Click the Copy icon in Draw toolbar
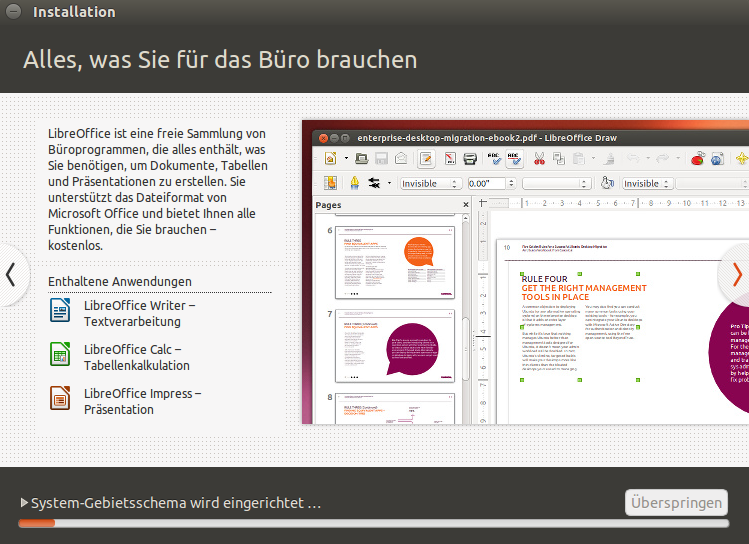Image resolution: width=749 pixels, height=544 pixels. pyautogui.click(x=559, y=159)
